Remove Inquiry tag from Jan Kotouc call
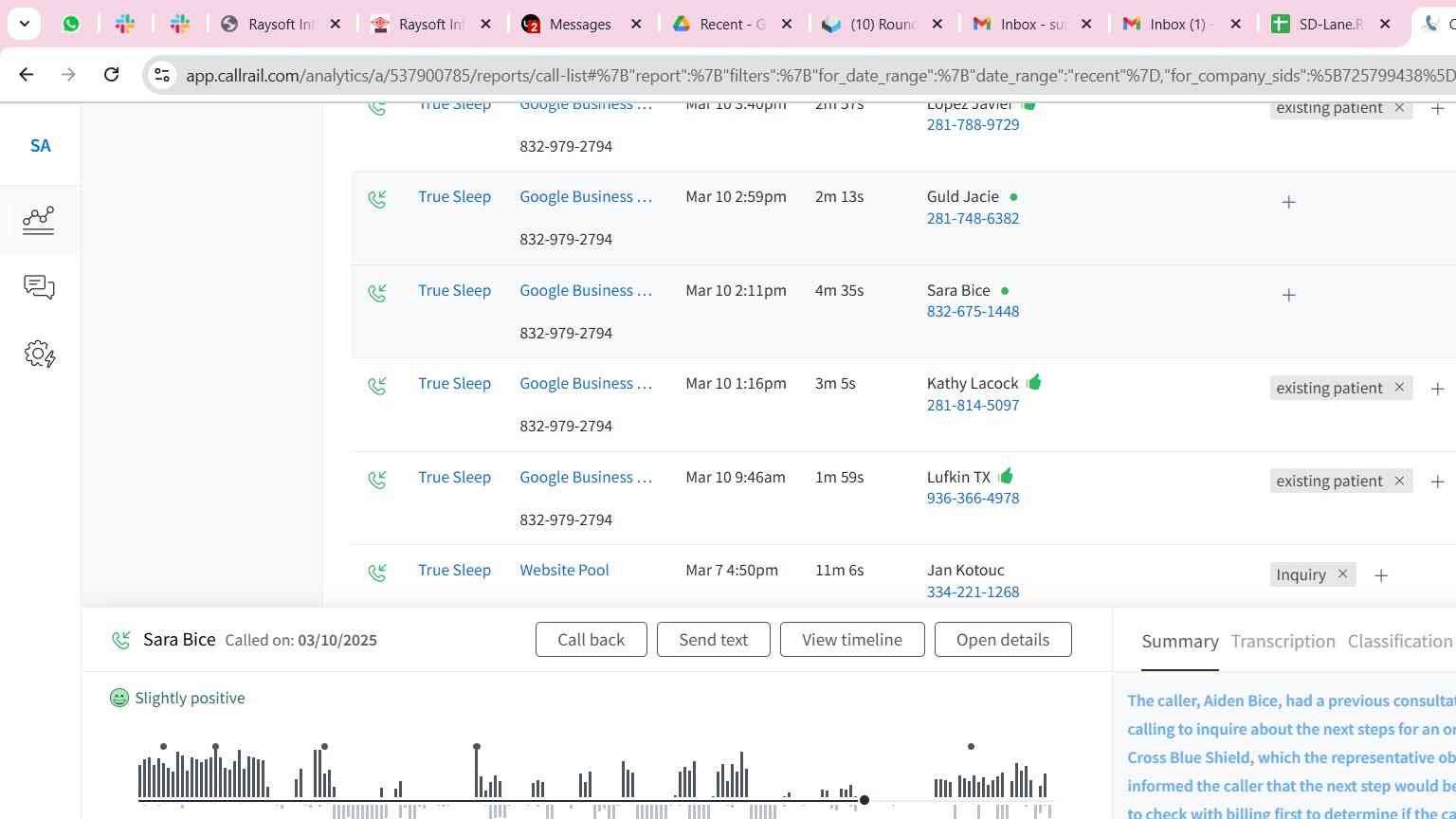The image size is (1456, 819). pos(1342,574)
